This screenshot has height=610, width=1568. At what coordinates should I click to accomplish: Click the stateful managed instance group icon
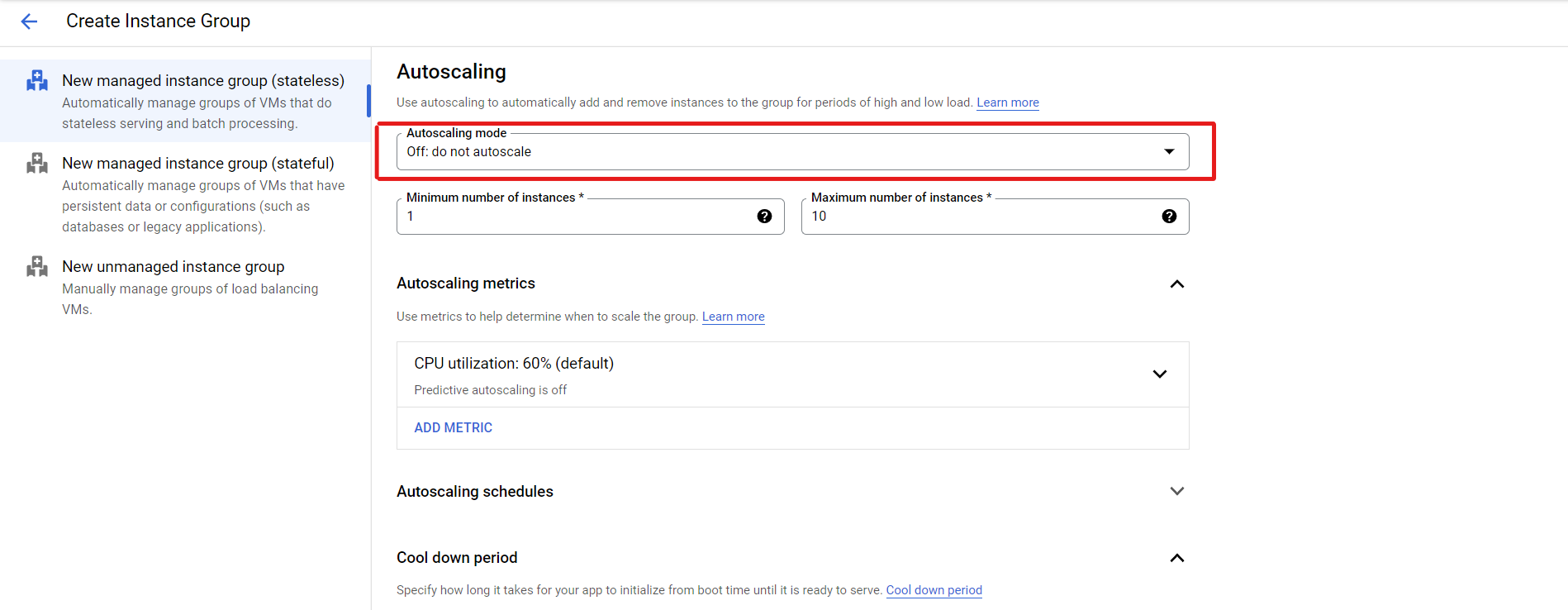(37, 163)
